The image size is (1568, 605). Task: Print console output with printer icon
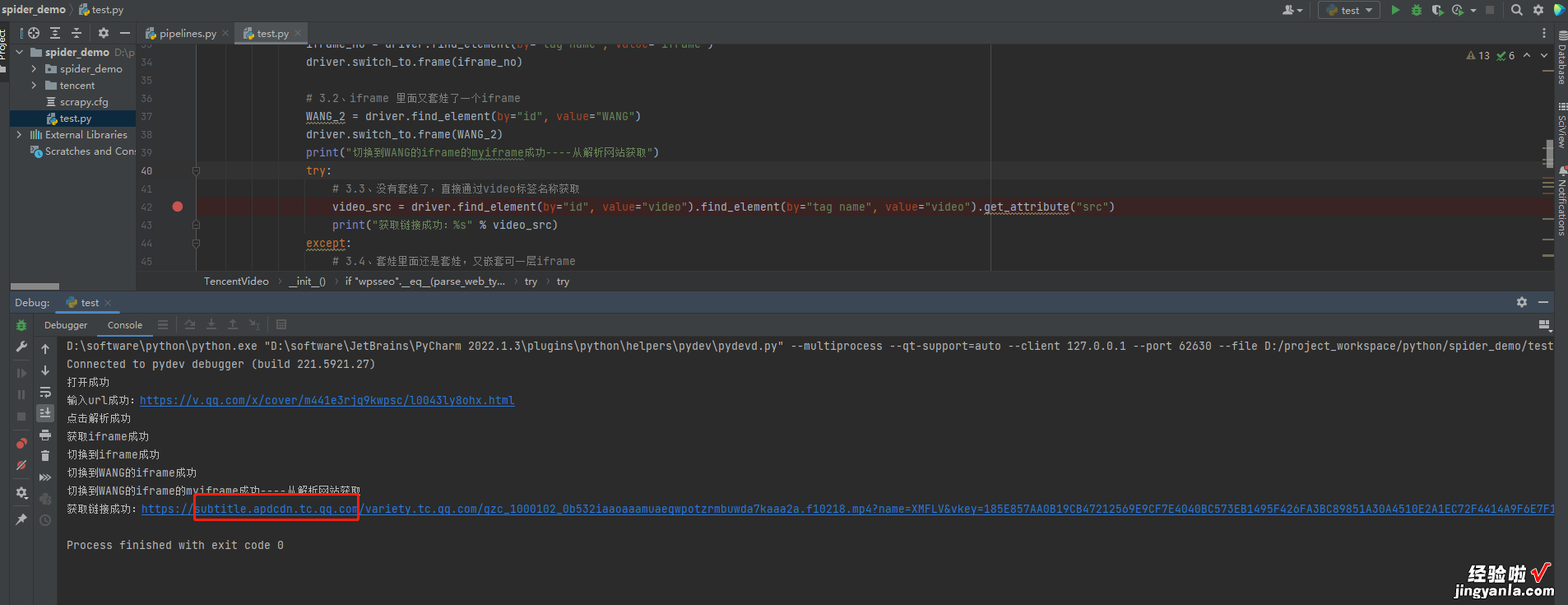tap(45, 435)
